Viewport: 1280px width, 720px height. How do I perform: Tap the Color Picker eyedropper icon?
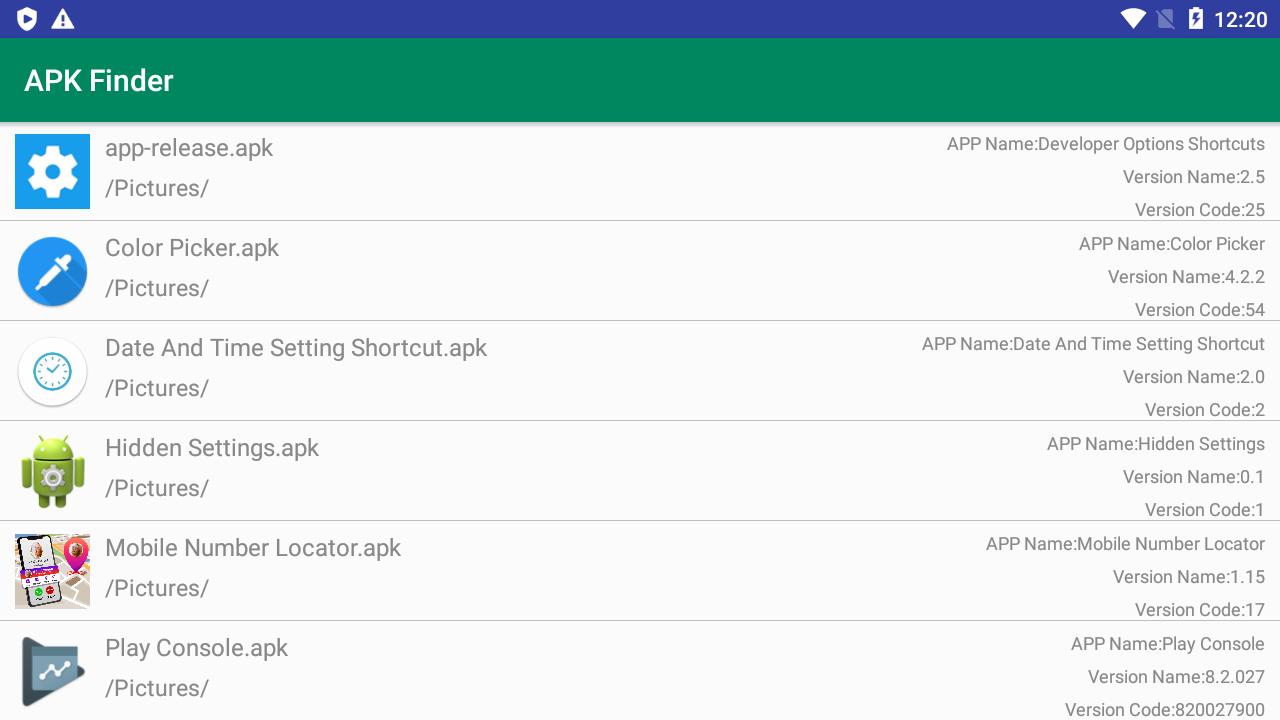click(52, 271)
